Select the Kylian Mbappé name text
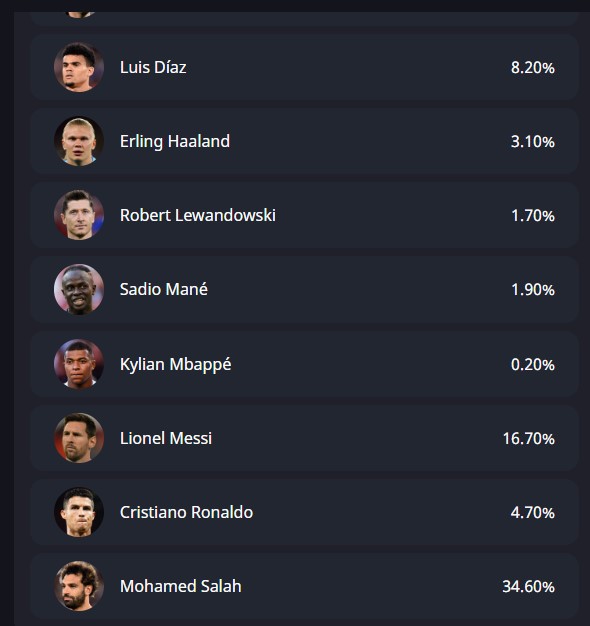The width and height of the screenshot is (590, 626). click(176, 365)
